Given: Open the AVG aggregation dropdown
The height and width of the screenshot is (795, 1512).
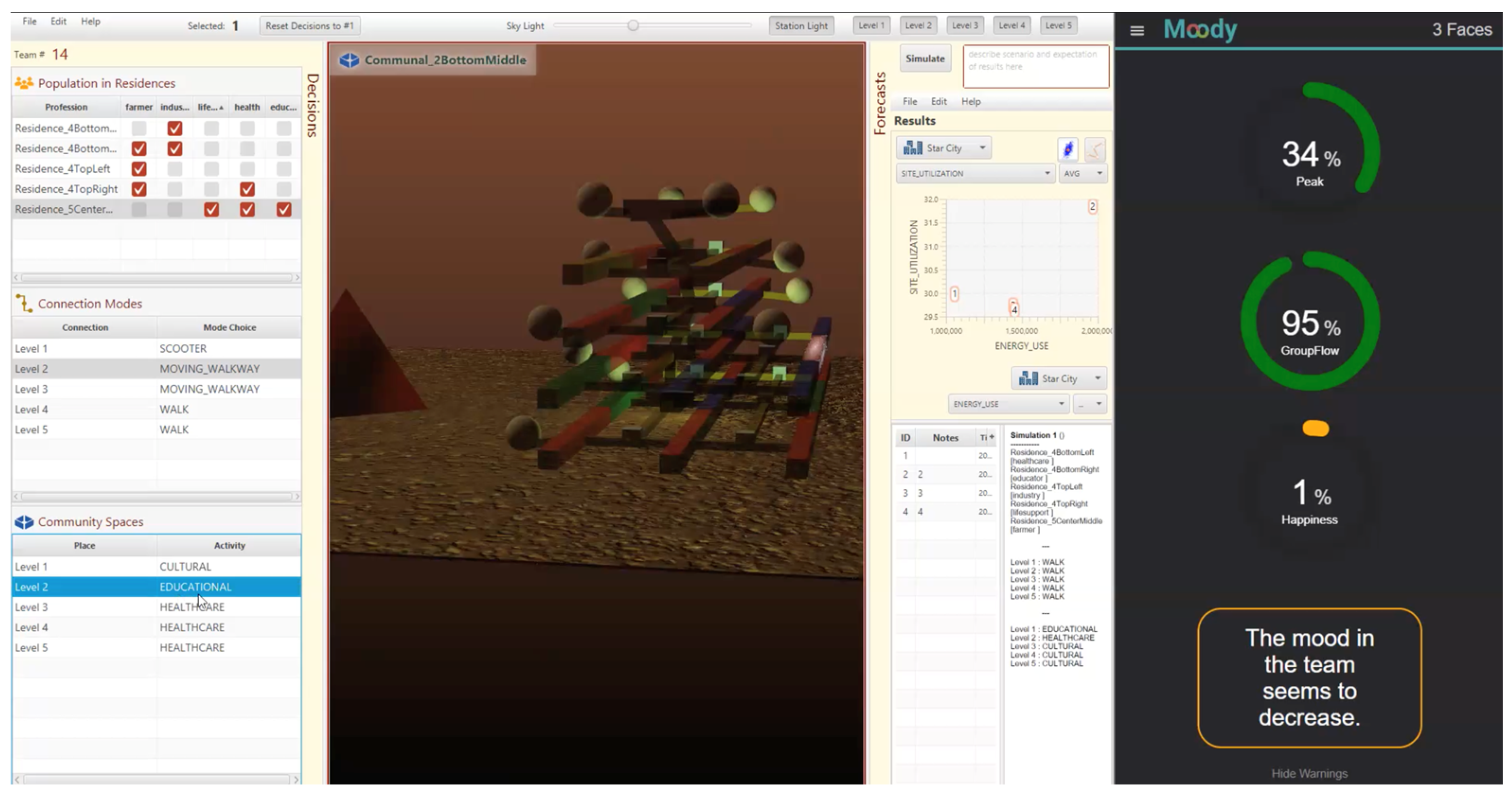Looking at the screenshot, I should coord(1083,174).
